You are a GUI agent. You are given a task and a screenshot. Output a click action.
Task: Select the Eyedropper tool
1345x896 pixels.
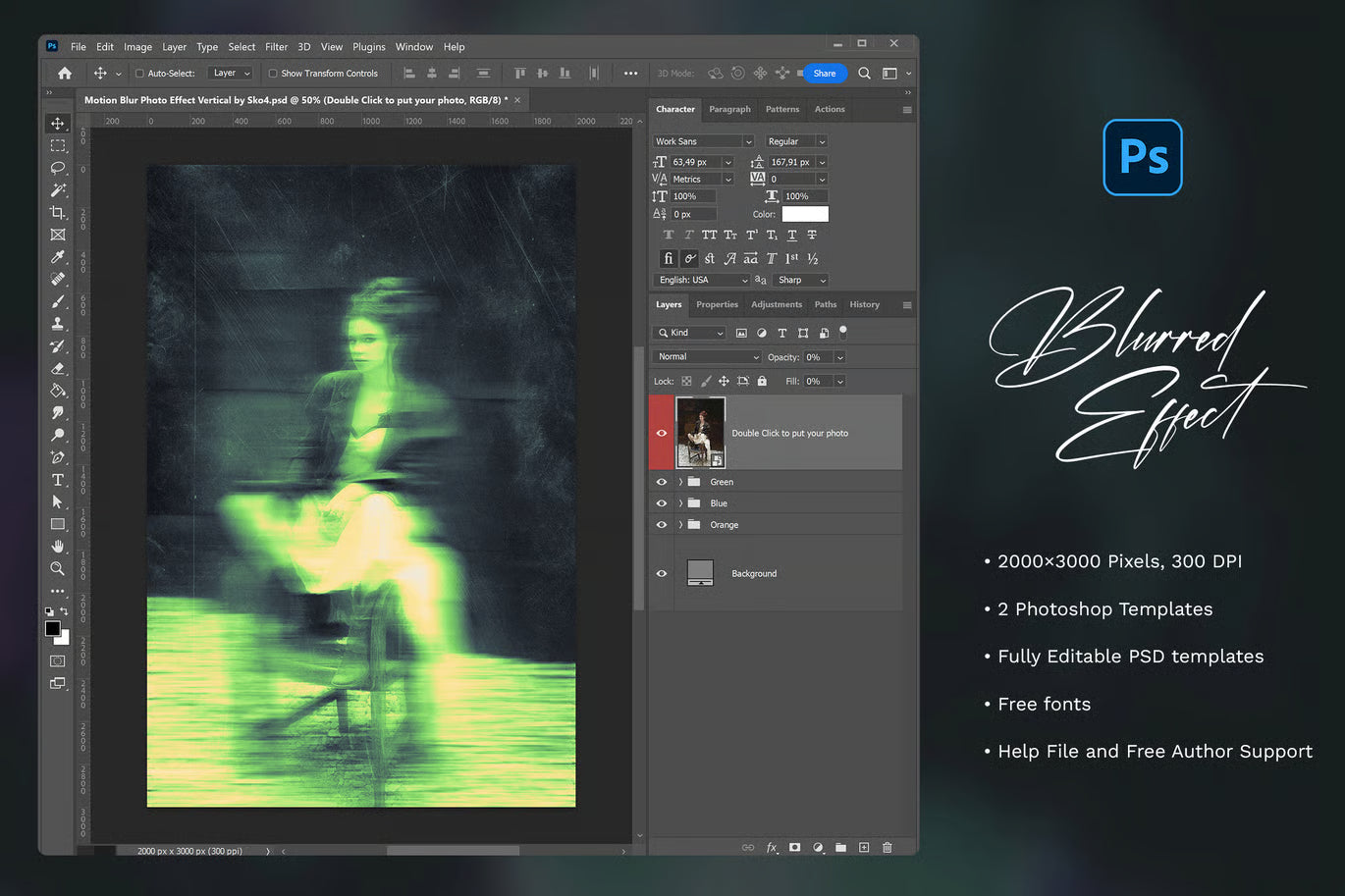pyautogui.click(x=57, y=257)
